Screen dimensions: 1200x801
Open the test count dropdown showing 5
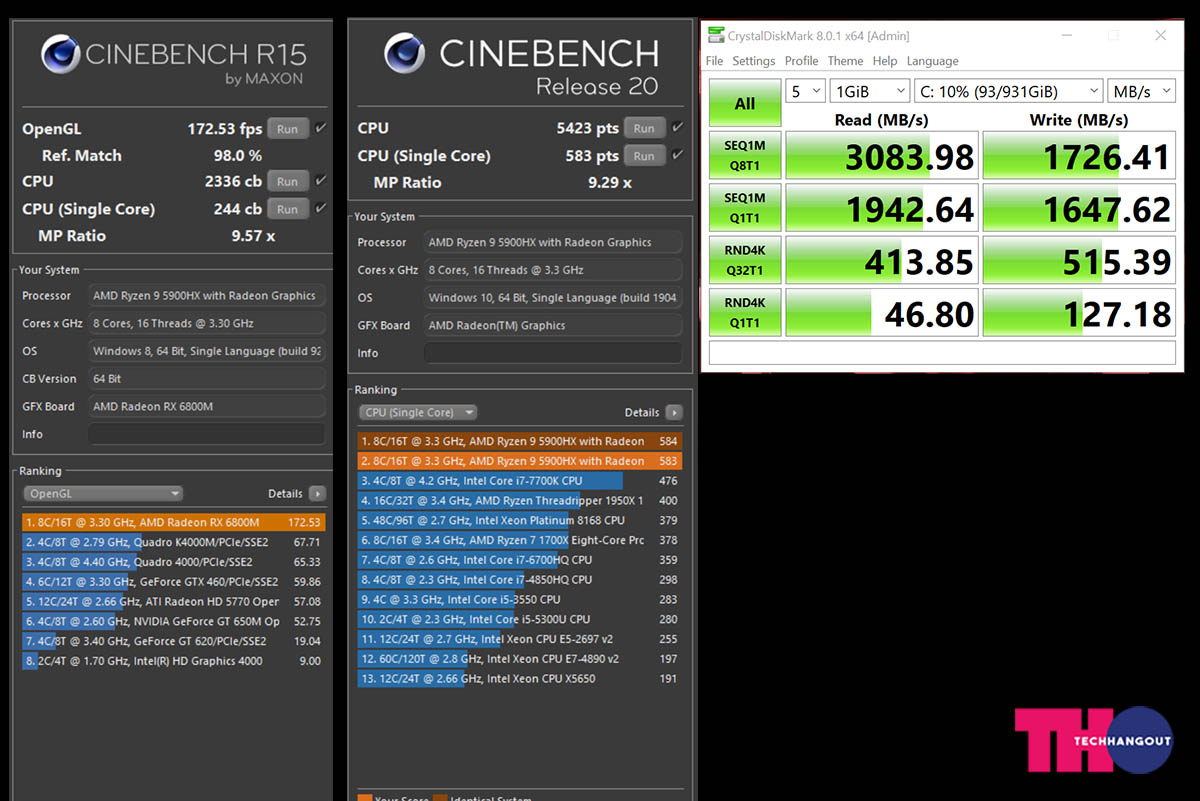point(805,91)
